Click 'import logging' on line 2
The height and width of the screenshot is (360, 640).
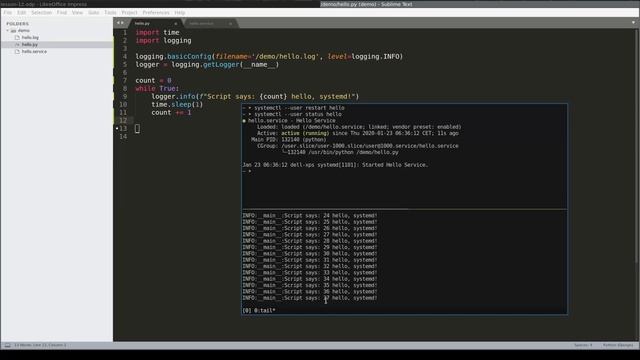163,41
